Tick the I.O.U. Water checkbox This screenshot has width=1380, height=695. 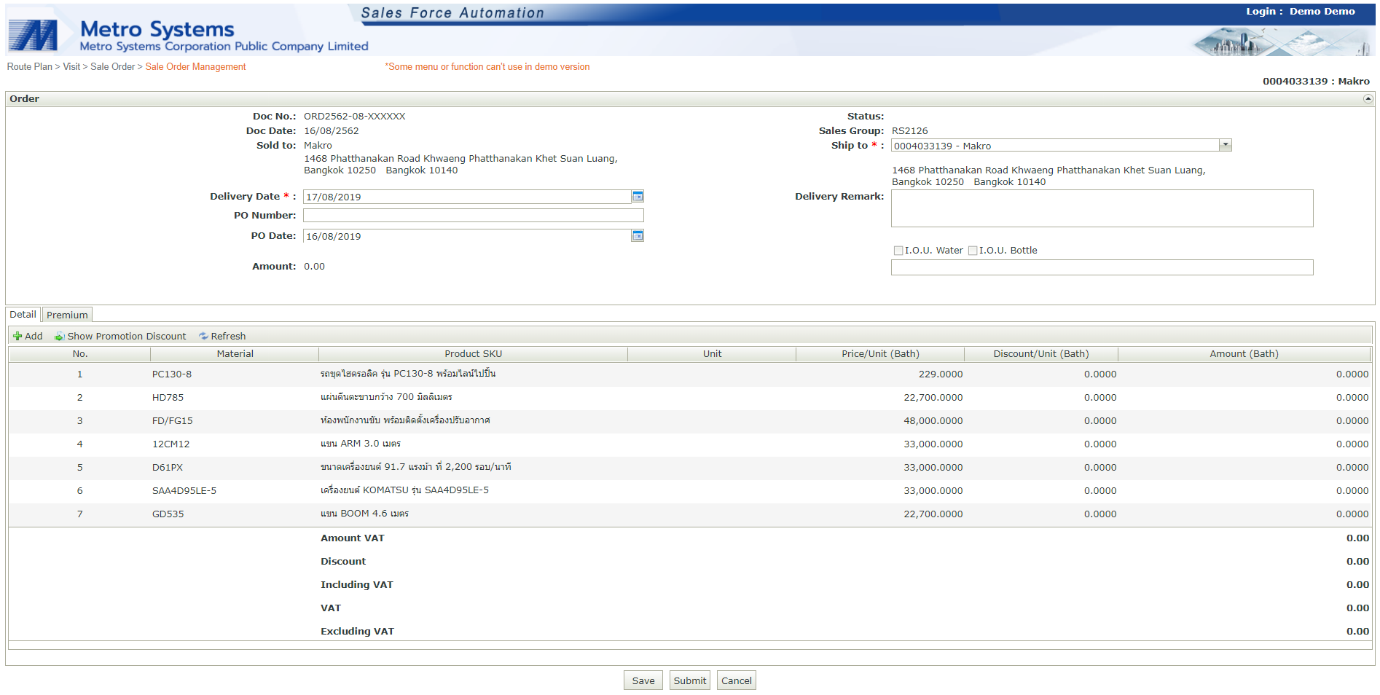(x=899, y=251)
